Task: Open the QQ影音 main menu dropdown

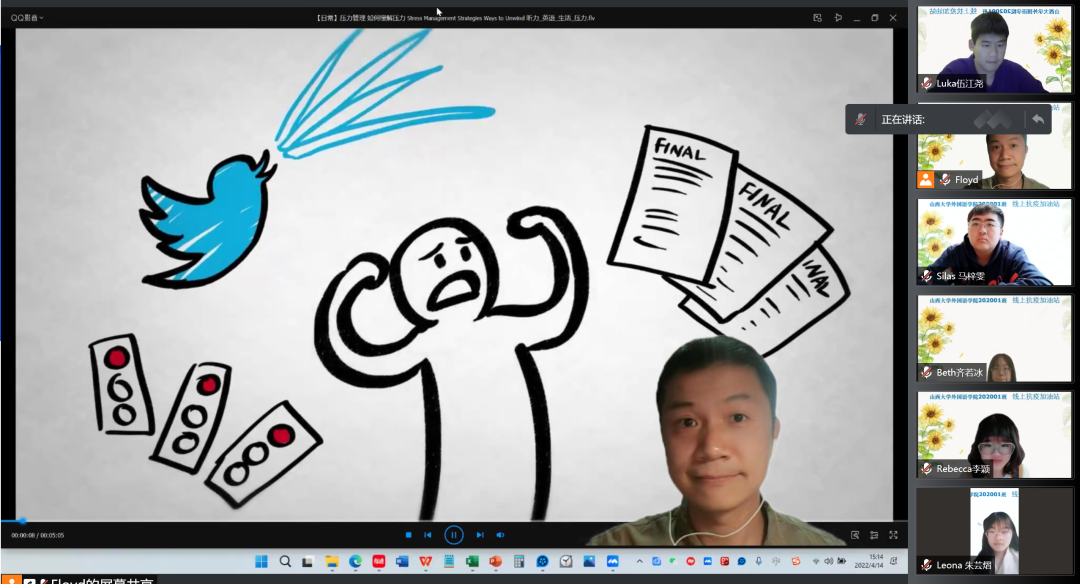Action: tap(27, 18)
